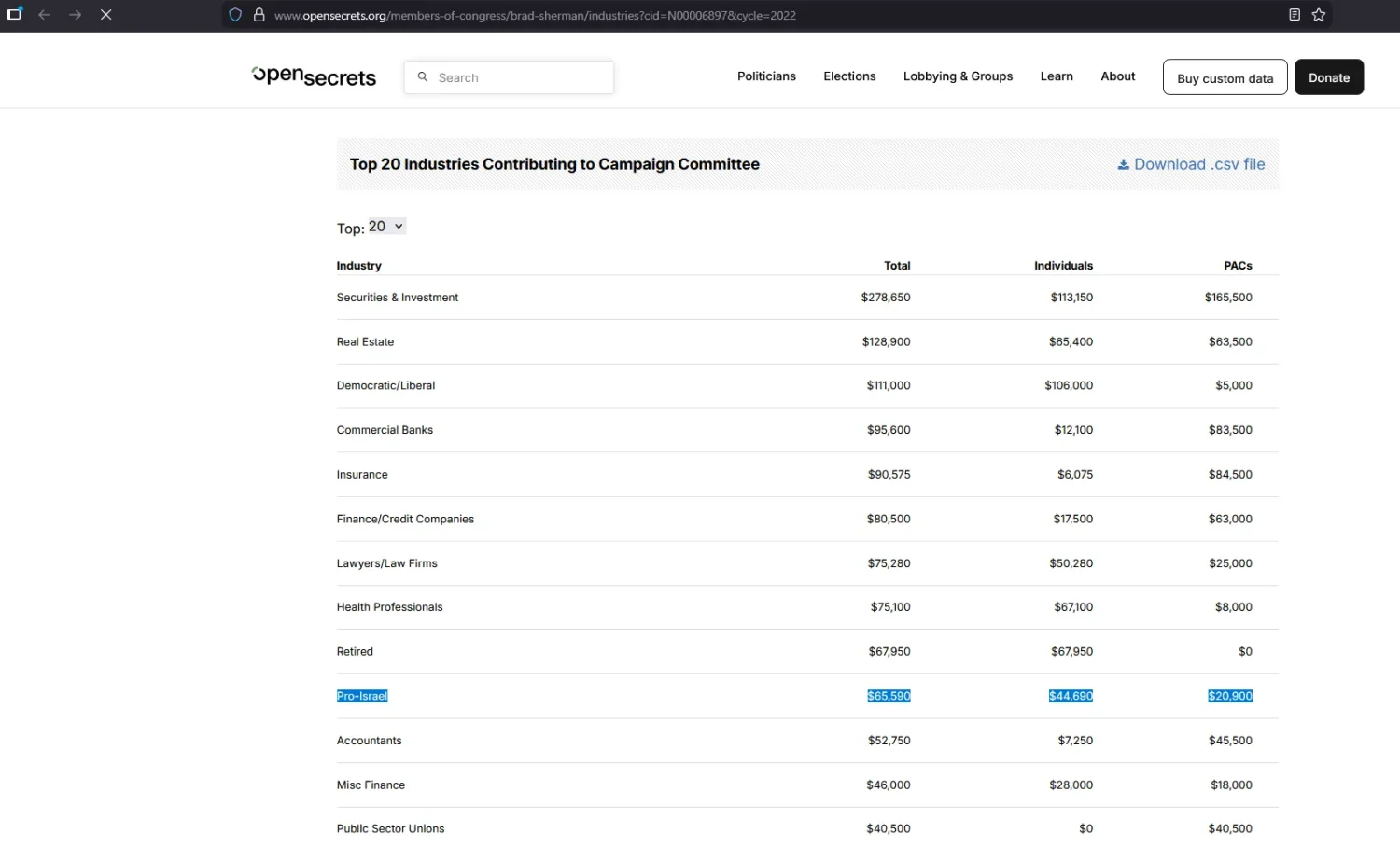
Task: Open the About menu
Action: pos(1118,76)
